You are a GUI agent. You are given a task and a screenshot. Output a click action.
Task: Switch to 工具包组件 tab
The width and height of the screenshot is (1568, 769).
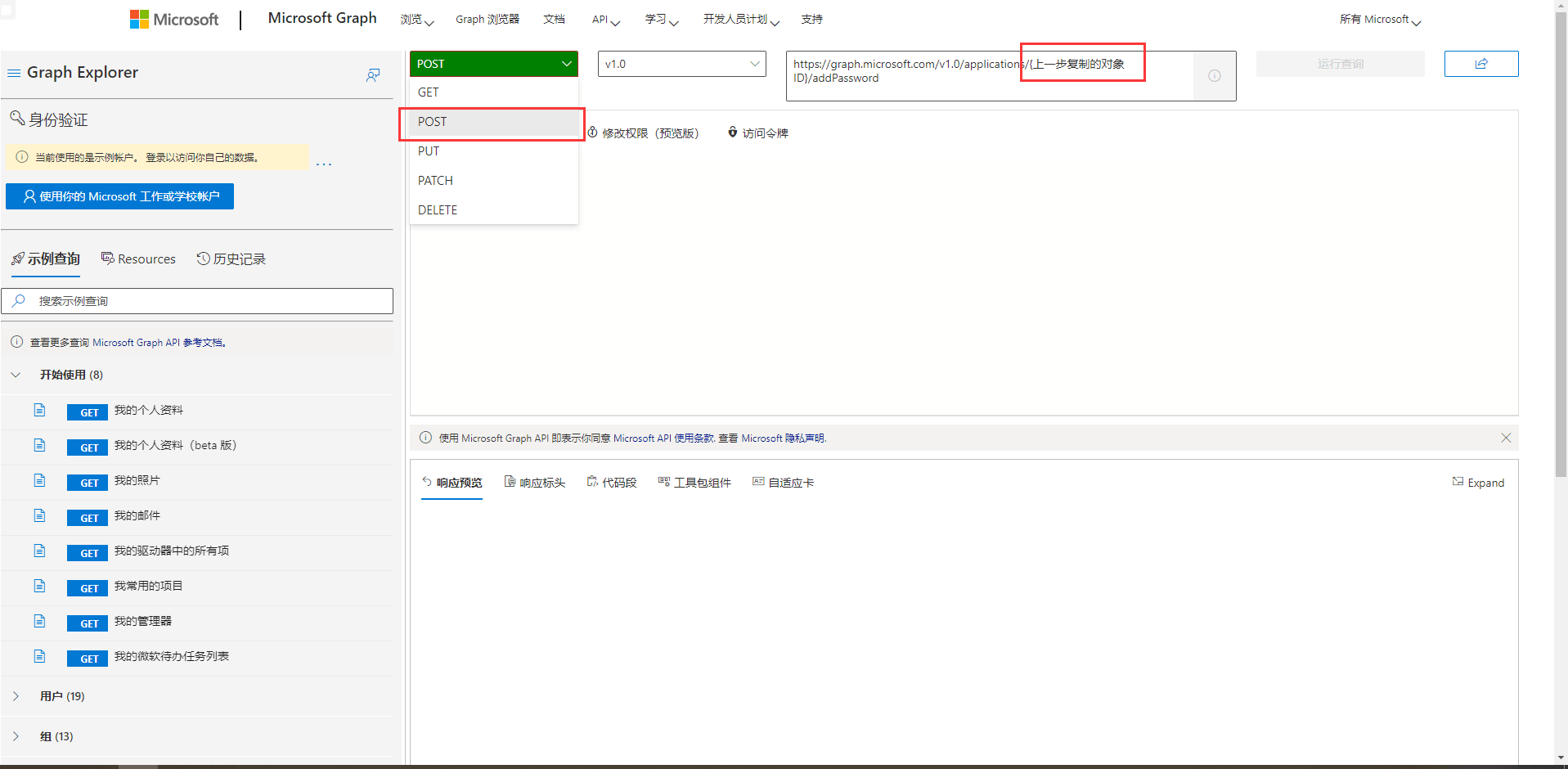[x=694, y=483]
